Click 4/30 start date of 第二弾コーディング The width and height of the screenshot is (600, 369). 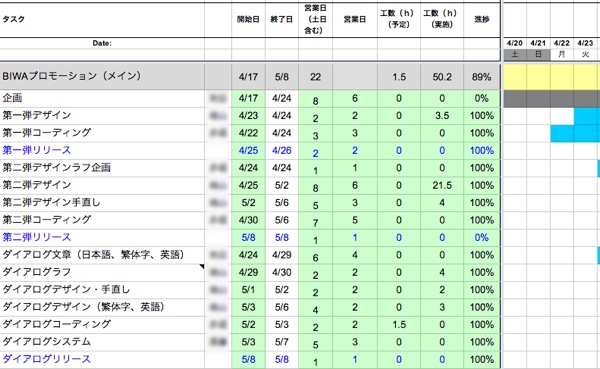248,220
